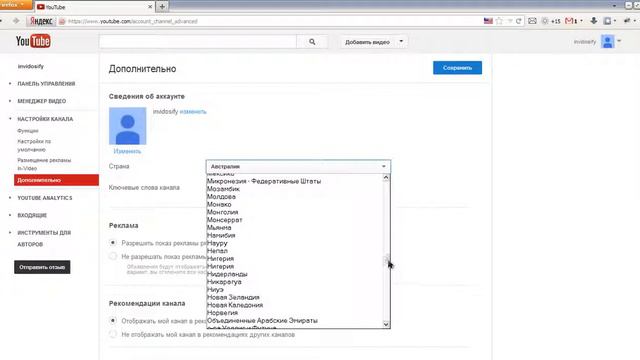Open the downloads arrow icon
The height and width of the screenshot is (360, 640).
click(x=594, y=21)
